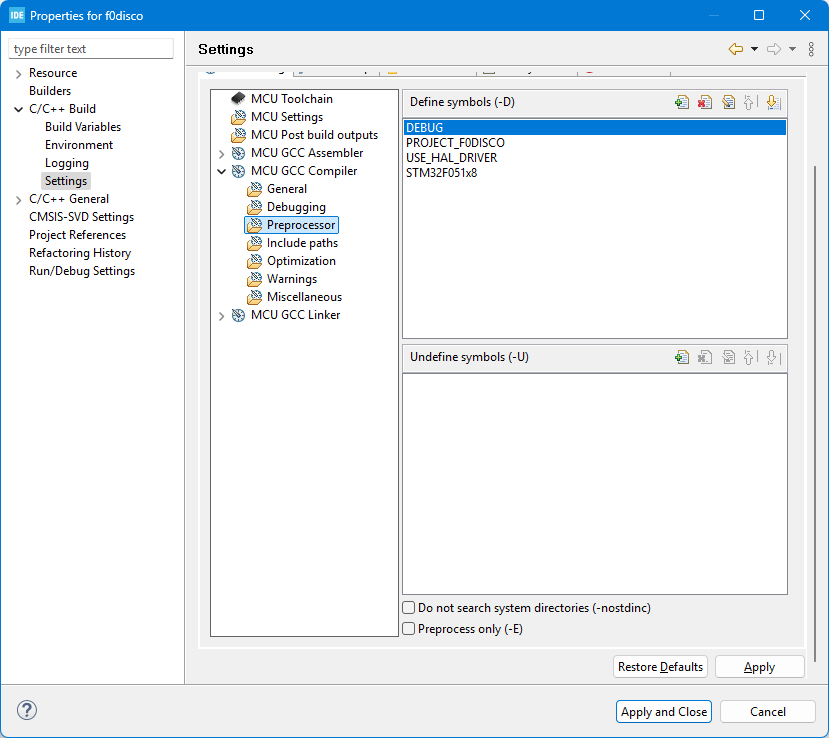Open Run/Debug Settings page
Screen dimensions: 829x738
coord(82,271)
